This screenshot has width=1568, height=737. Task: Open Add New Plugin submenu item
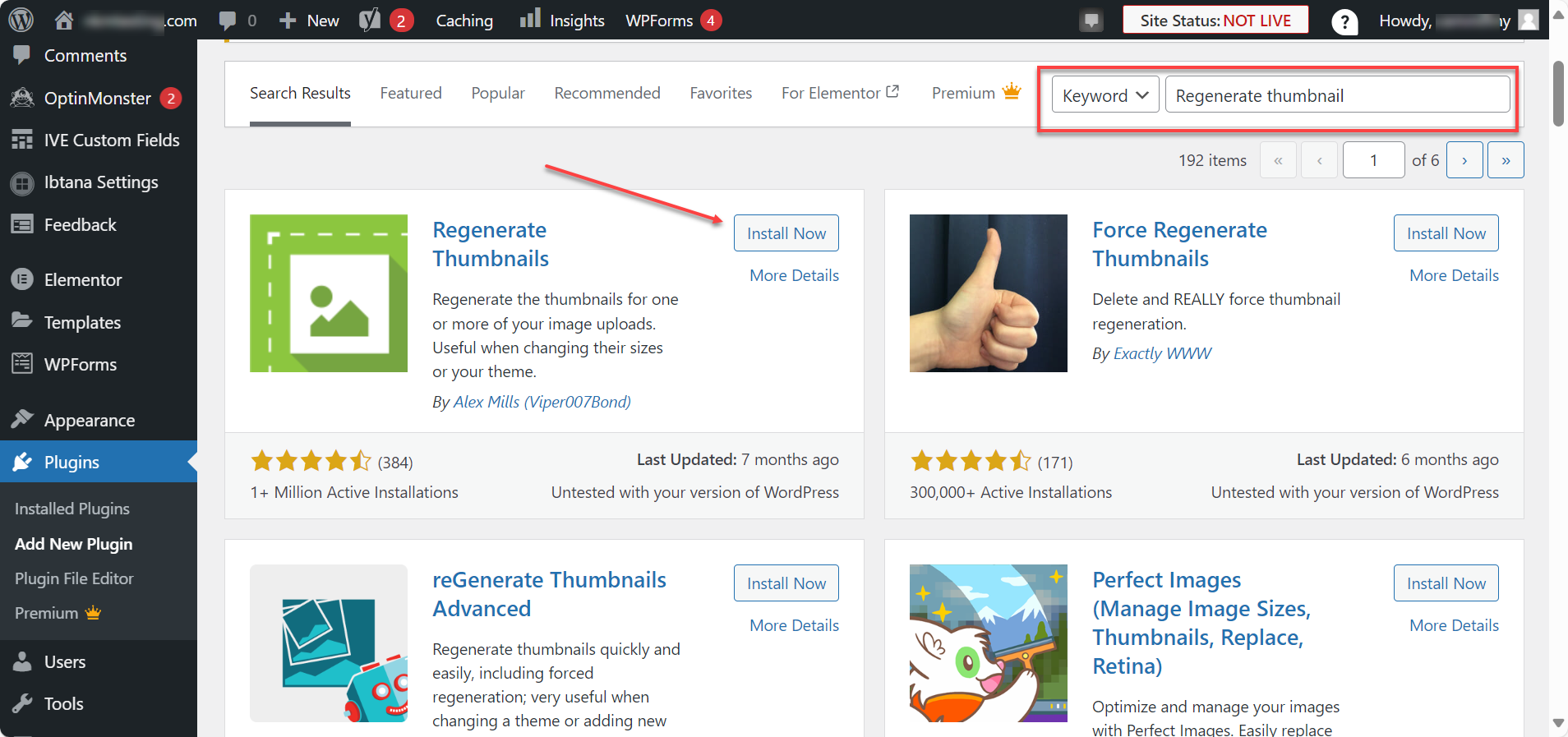click(73, 544)
